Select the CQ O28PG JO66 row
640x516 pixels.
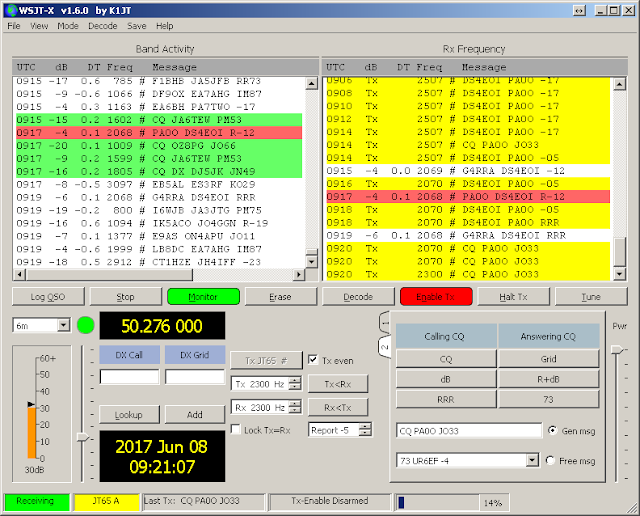(159, 146)
